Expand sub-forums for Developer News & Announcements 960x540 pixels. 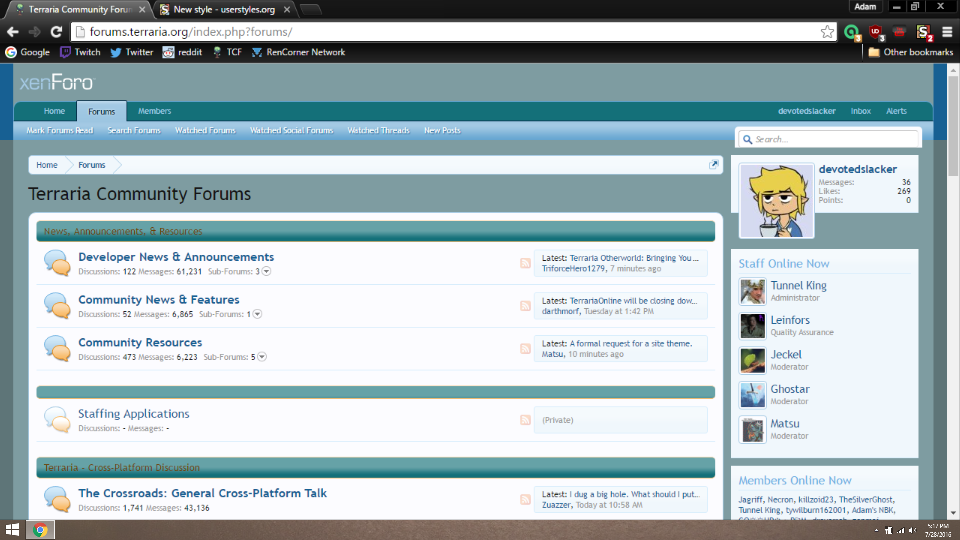pos(266,271)
